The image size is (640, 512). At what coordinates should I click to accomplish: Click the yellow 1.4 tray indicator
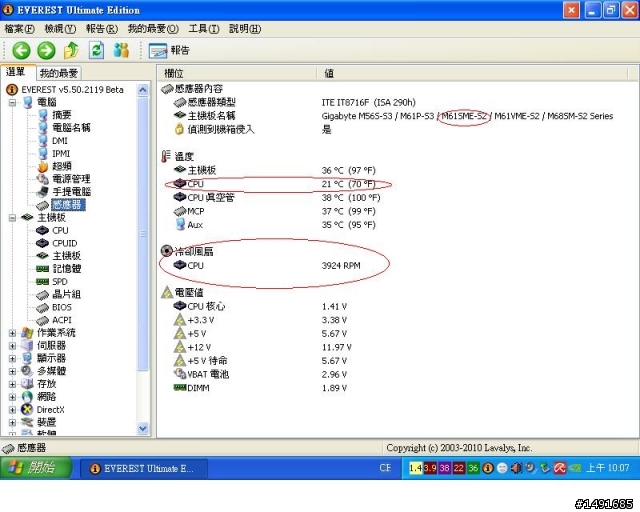click(x=416, y=468)
